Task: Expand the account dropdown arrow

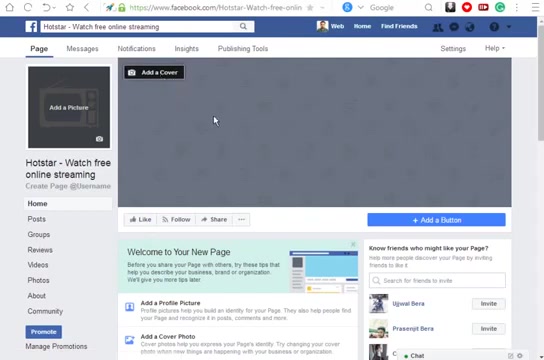Action: pos(509,27)
